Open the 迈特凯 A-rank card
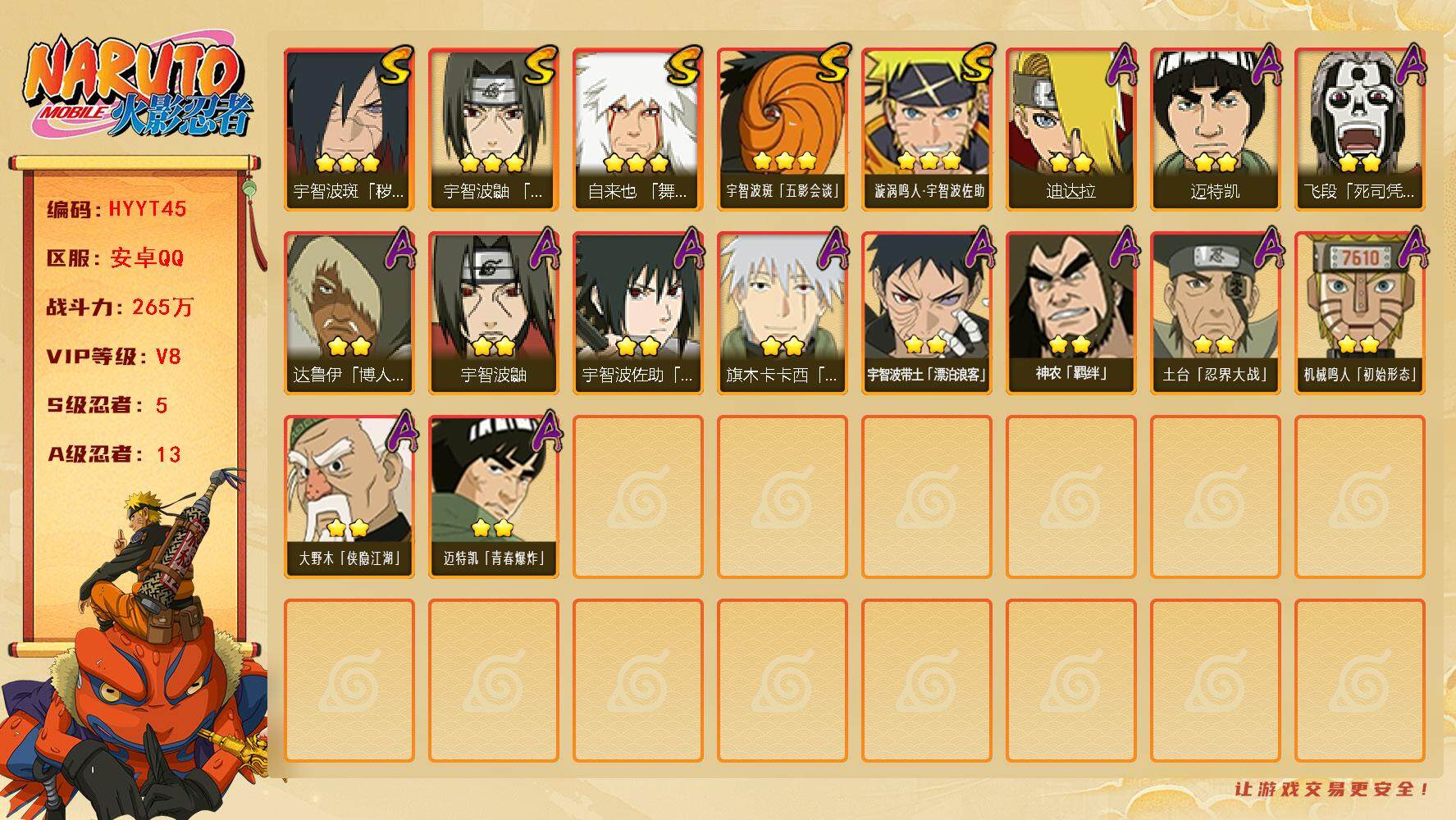The width and height of the screenshot is (1456, 820). pos(1215,130)
